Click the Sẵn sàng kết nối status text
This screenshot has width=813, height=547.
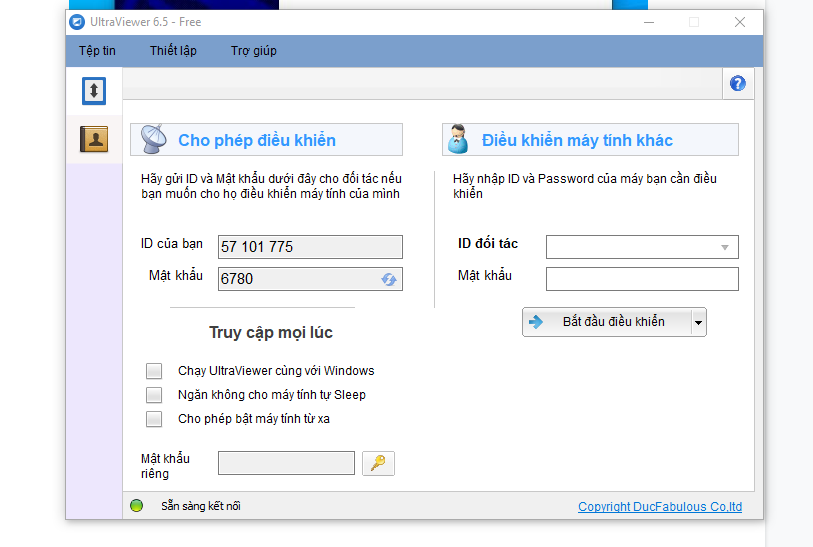pyautogui.click(x=201, y=506)
